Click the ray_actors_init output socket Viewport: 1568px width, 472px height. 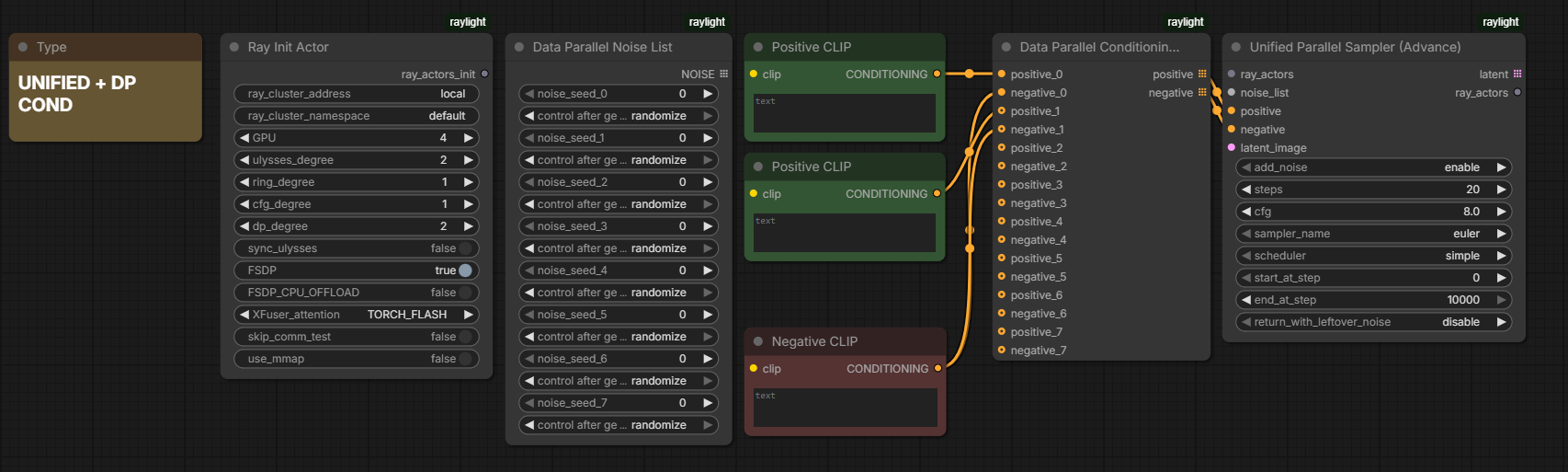pyautogui.click(x=484, y=74)
